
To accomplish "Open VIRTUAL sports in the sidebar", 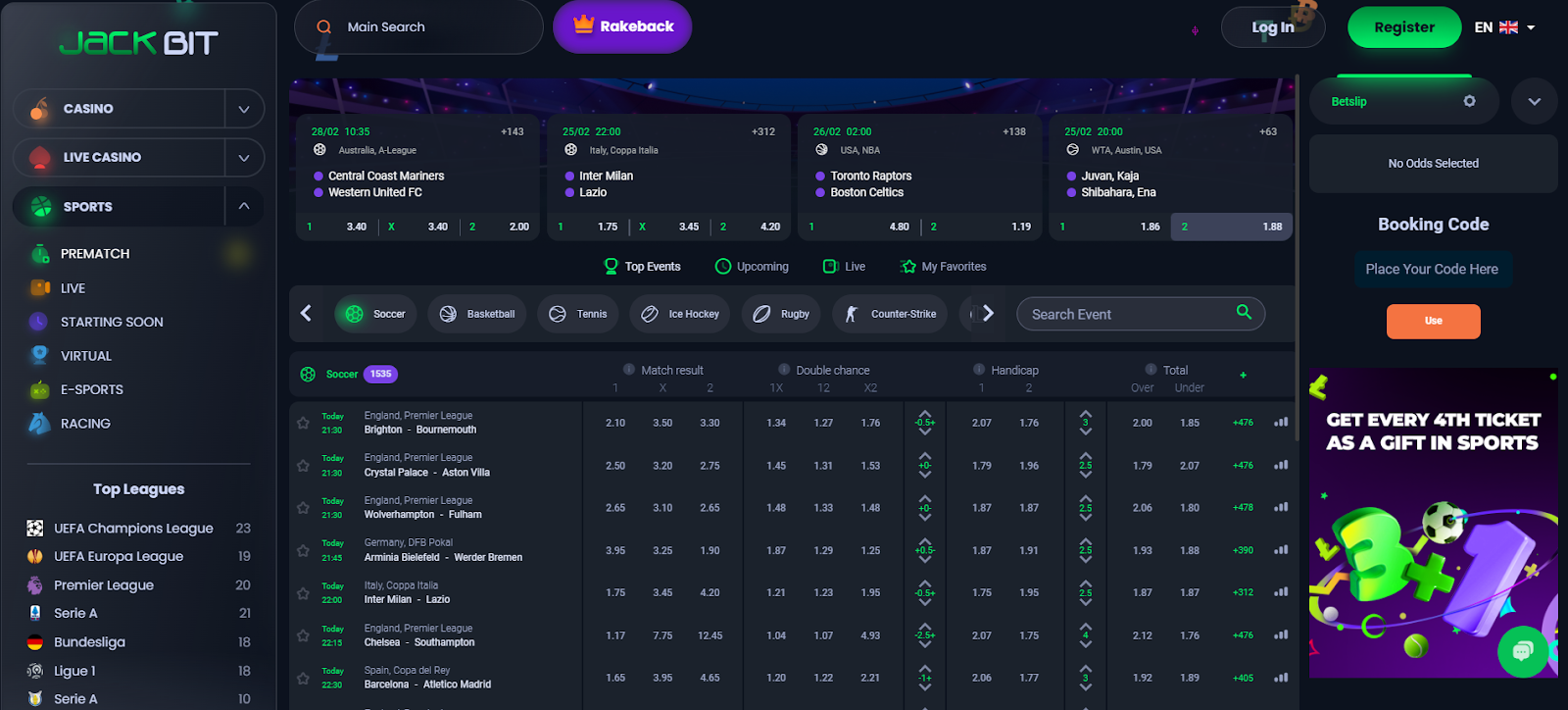I will pos(85,356).
